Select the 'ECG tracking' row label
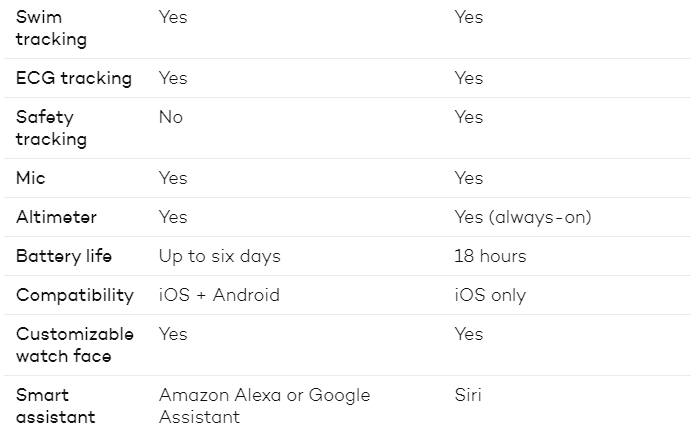The image size is (691, 436). (x=73, y=78)
